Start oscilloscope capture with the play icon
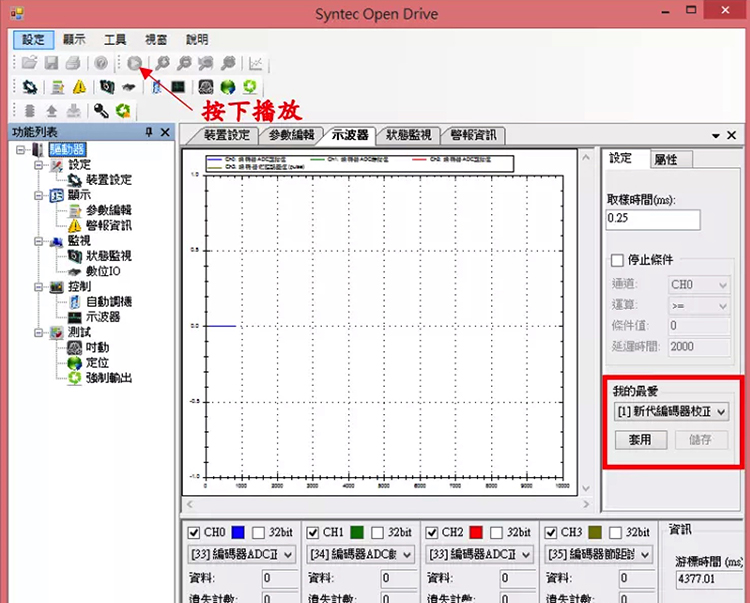The height and width of the screenshot is (603, 750). coord(135,63)
